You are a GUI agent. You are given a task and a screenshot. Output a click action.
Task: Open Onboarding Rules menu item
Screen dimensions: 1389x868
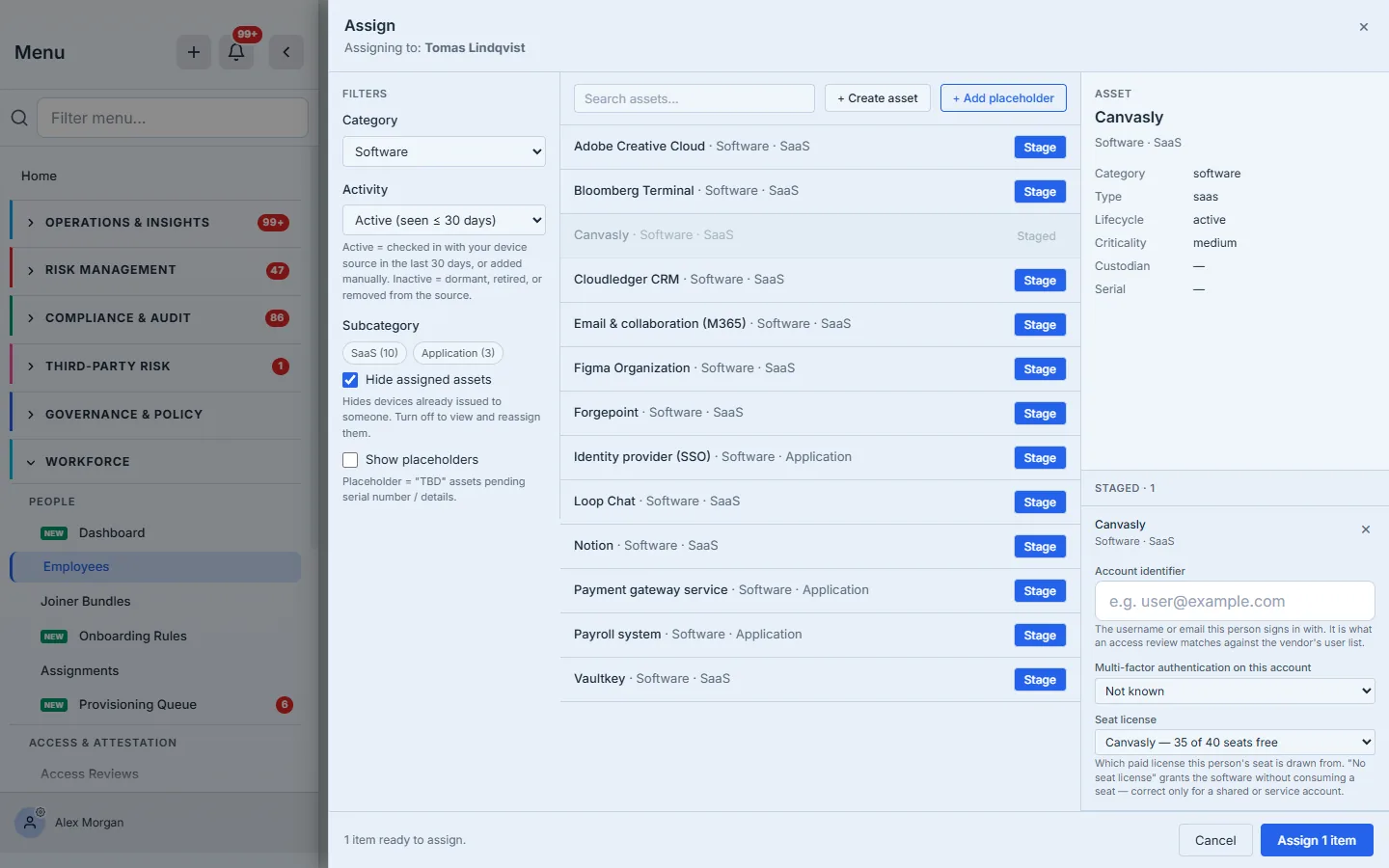pos(133,637)
